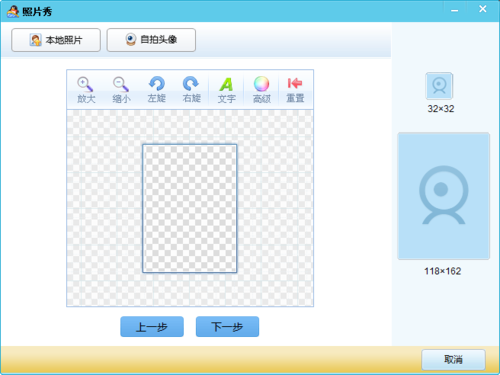Screen dimensions: 500x375
Task: Click the 照片秀 app icon in title bar
Action: pos(13,12)
